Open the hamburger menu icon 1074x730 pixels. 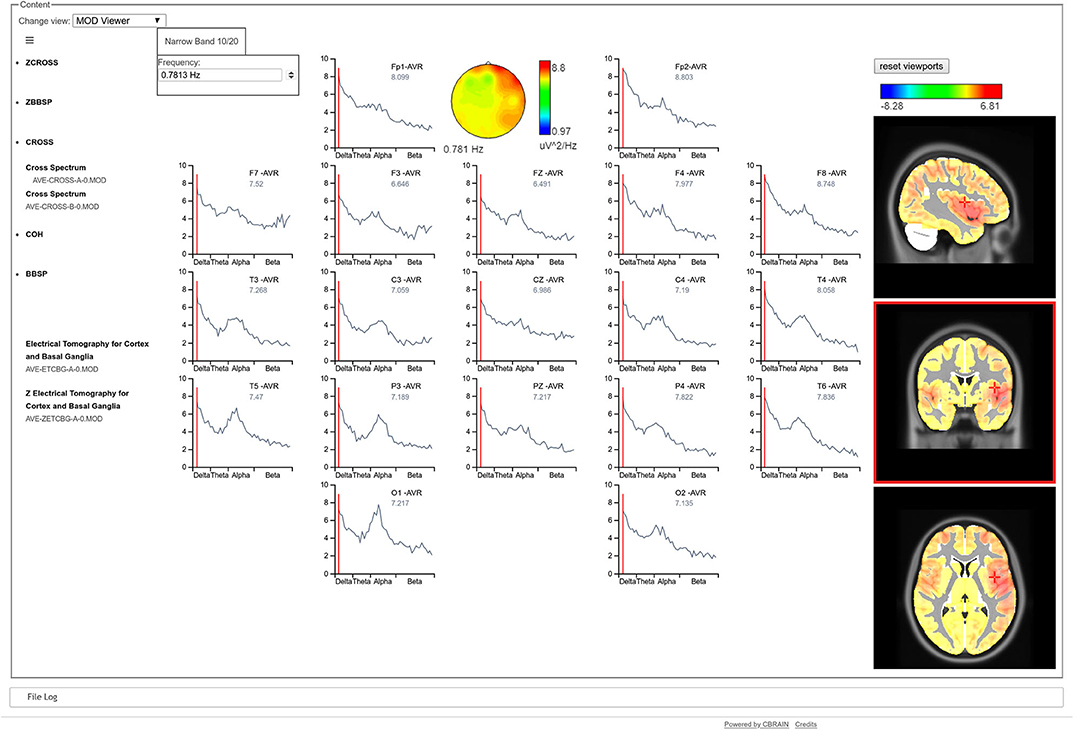tap(29, 40)
